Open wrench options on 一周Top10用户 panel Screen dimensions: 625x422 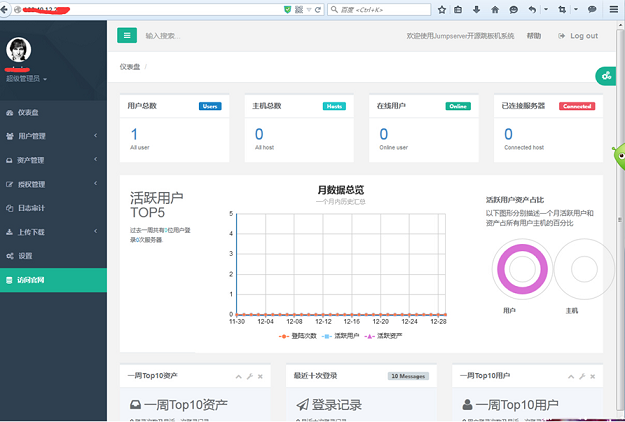[582, 377]
